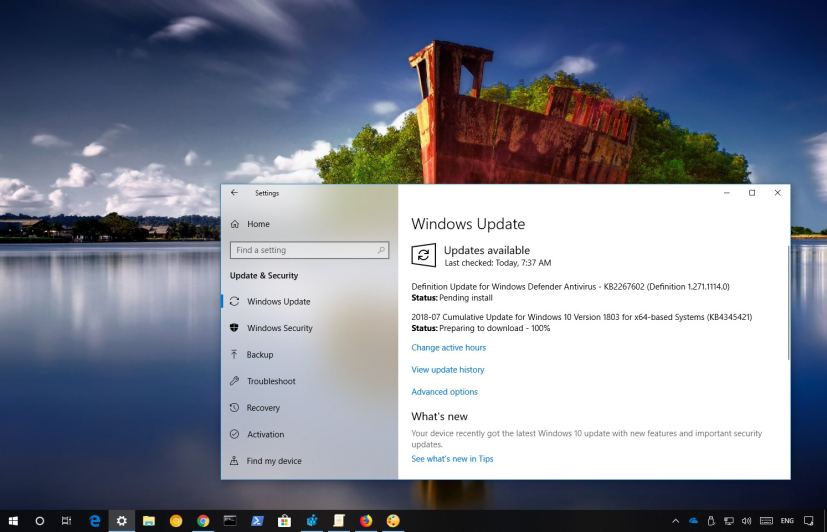
Task: Click the Activation checkmark icon
Action: (x=234, y=434)
